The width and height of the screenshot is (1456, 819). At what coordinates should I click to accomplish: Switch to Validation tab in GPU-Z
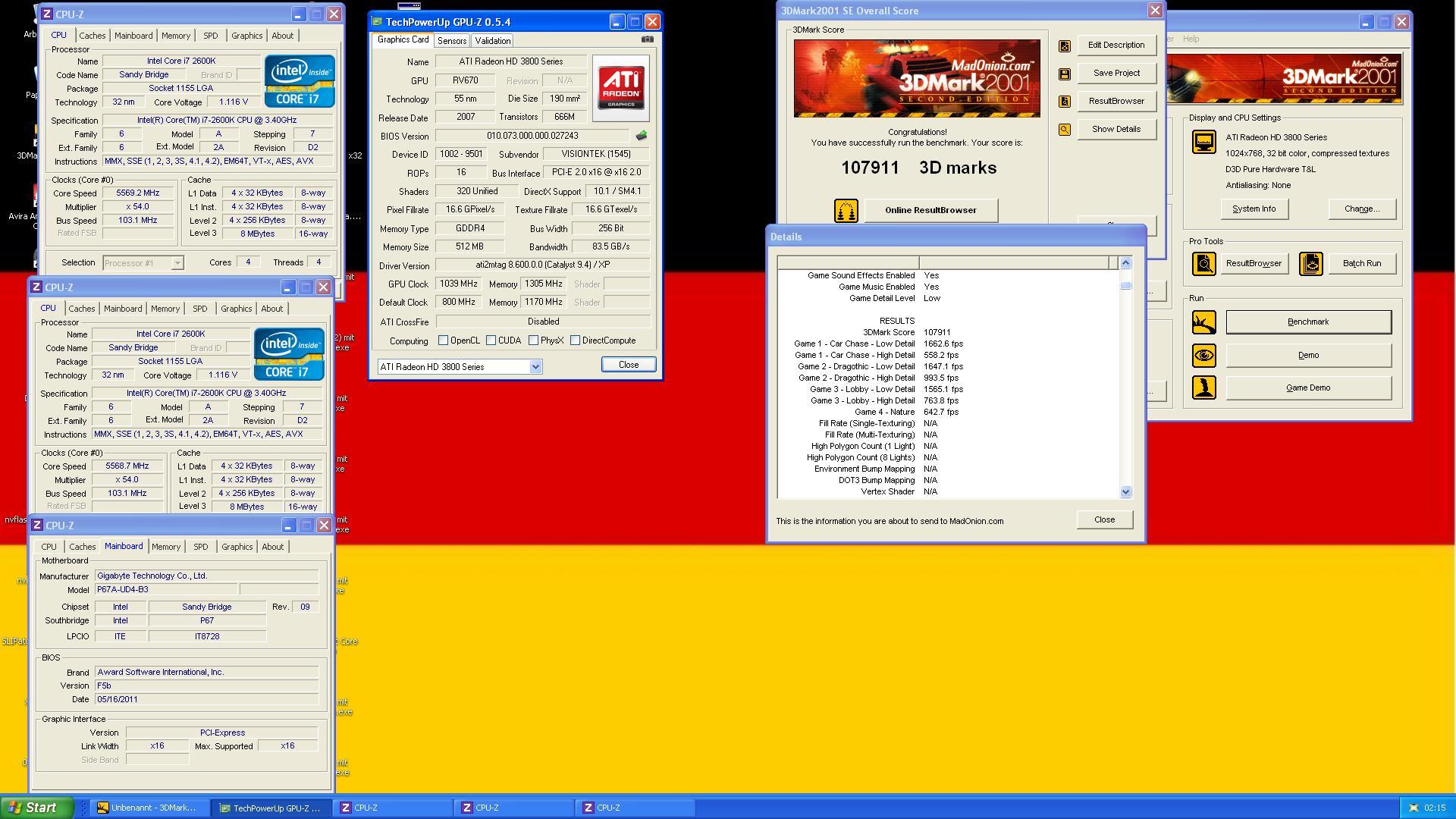pyautogui.click(x=493, y=41)
